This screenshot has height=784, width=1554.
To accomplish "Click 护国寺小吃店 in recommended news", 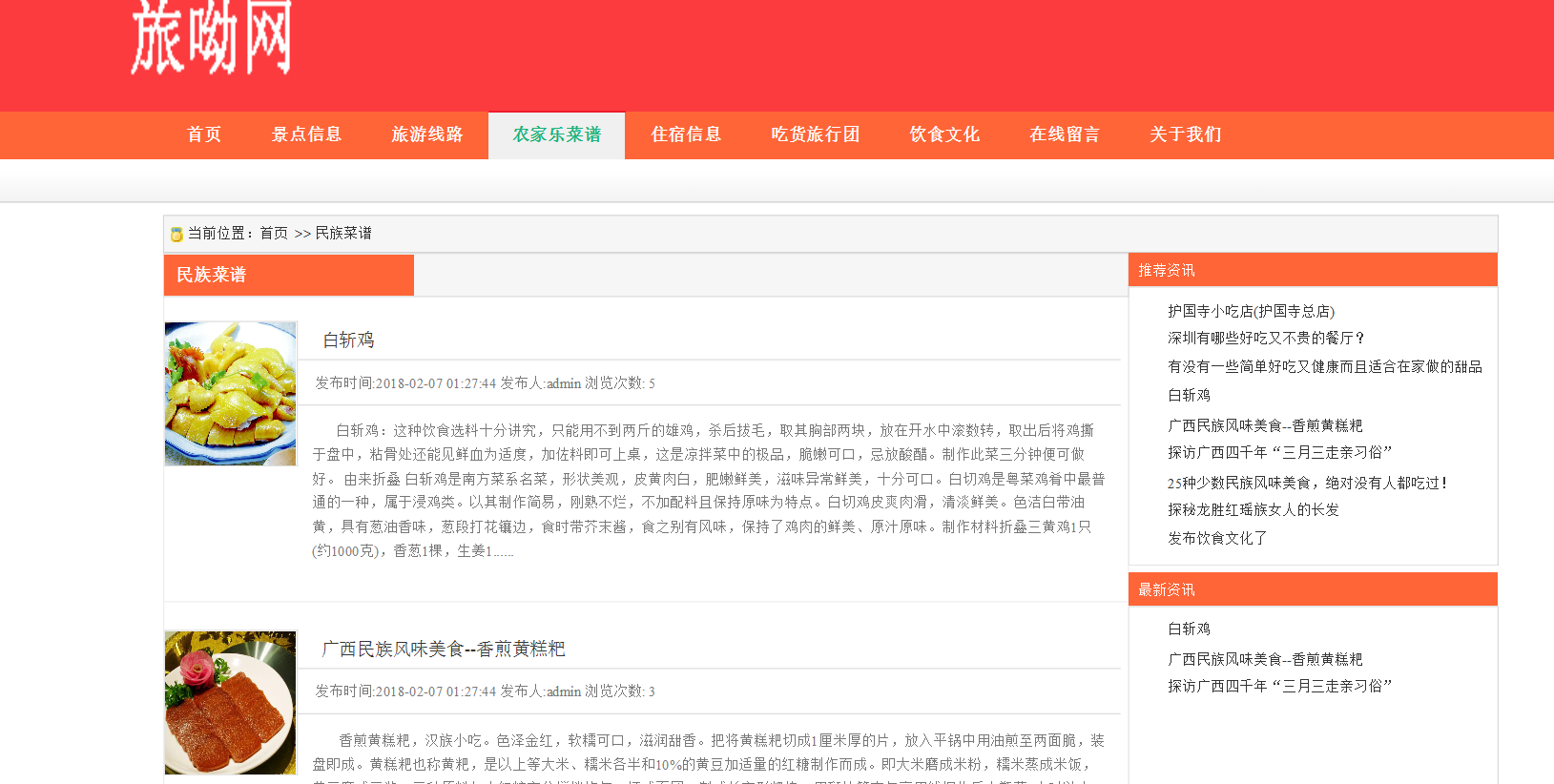I will (1251, 311).
